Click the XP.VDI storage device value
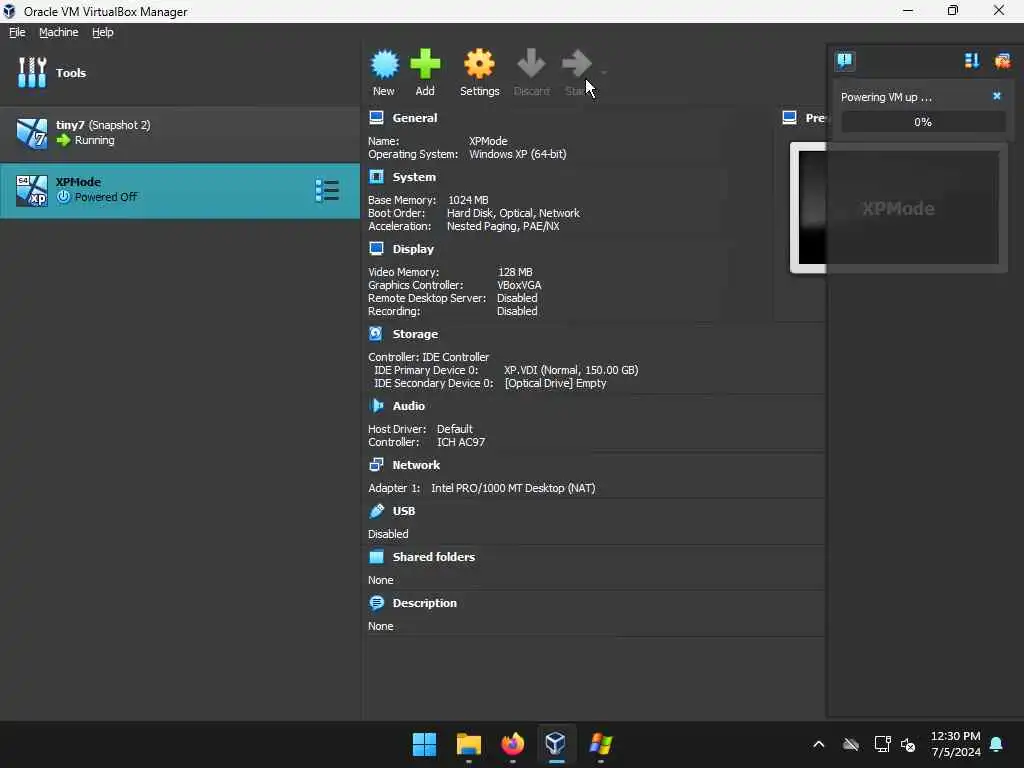Screen dimensions: 1024x768 point(571,370)
